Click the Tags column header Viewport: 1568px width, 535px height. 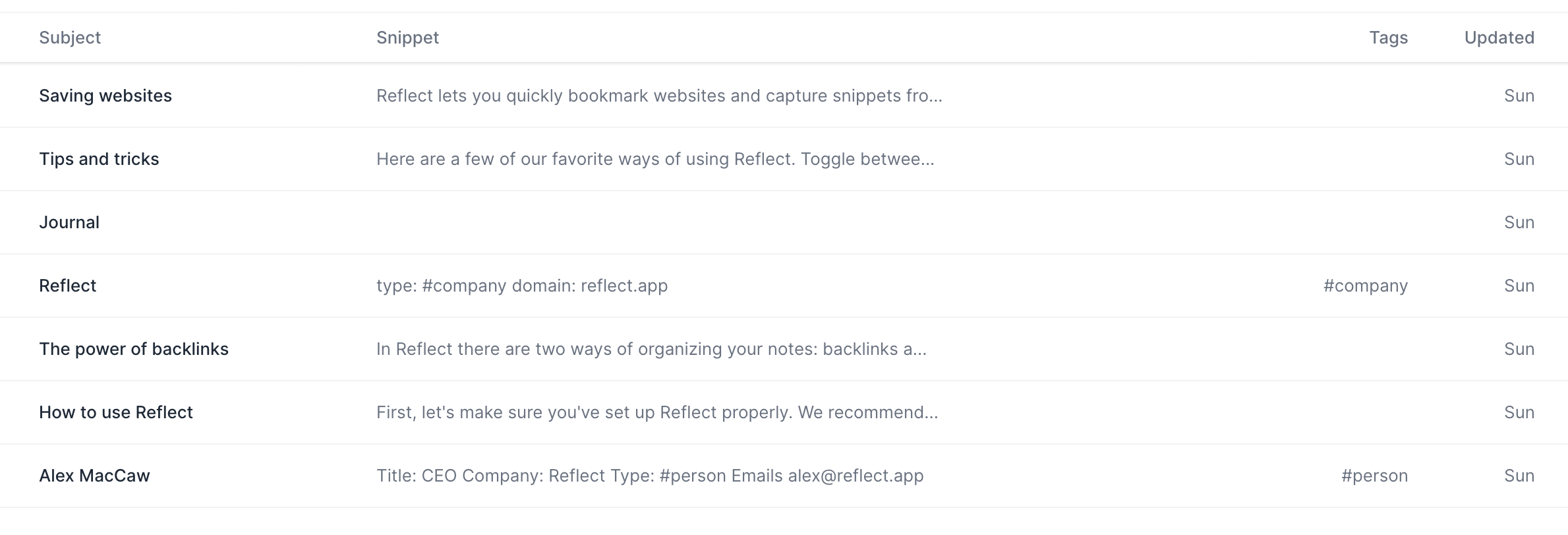(x=1388, y=38)
